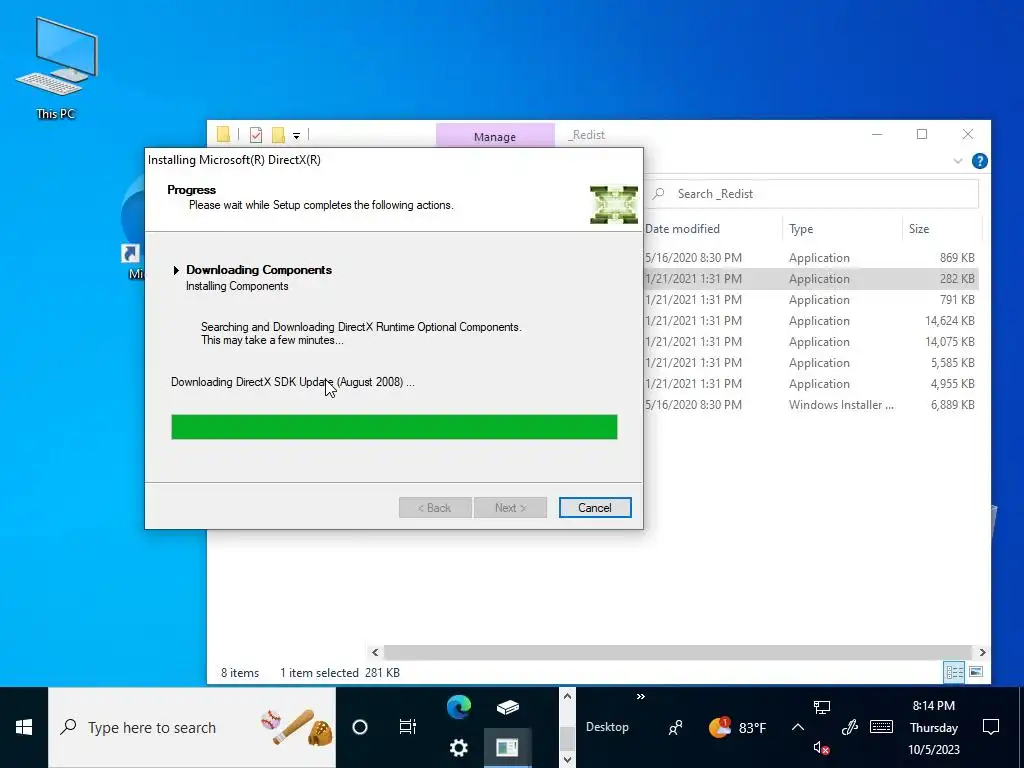Select the 869 KB application row

pos(812,258)
